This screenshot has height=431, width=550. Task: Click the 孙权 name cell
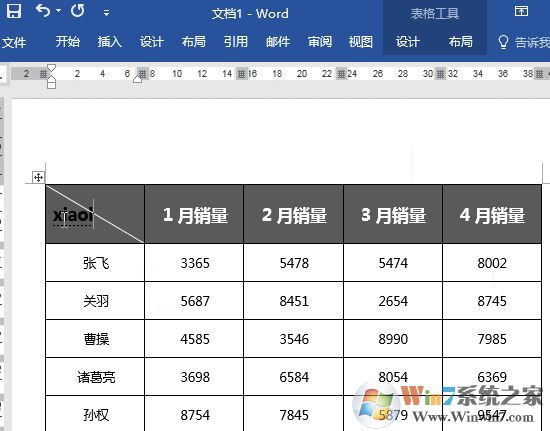coord(95,414)
